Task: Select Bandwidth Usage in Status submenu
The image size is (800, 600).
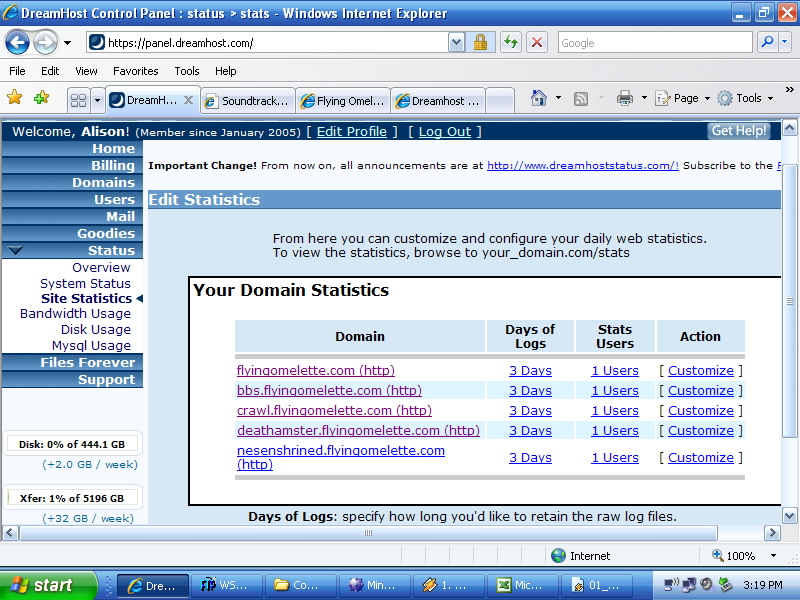Action: tap(75, 313)
